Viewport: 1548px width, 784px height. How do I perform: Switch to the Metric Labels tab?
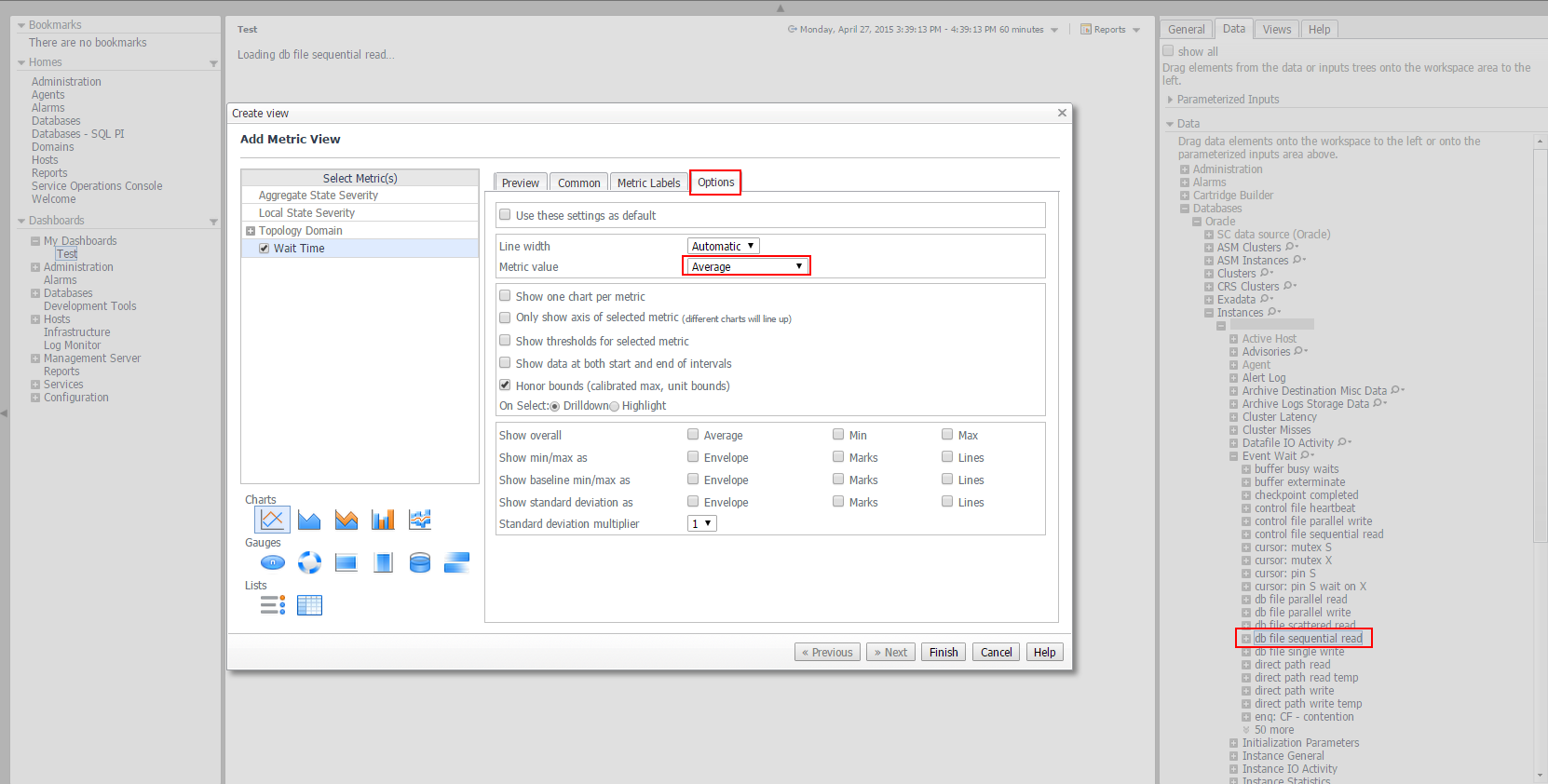click(x=648, y=183)
